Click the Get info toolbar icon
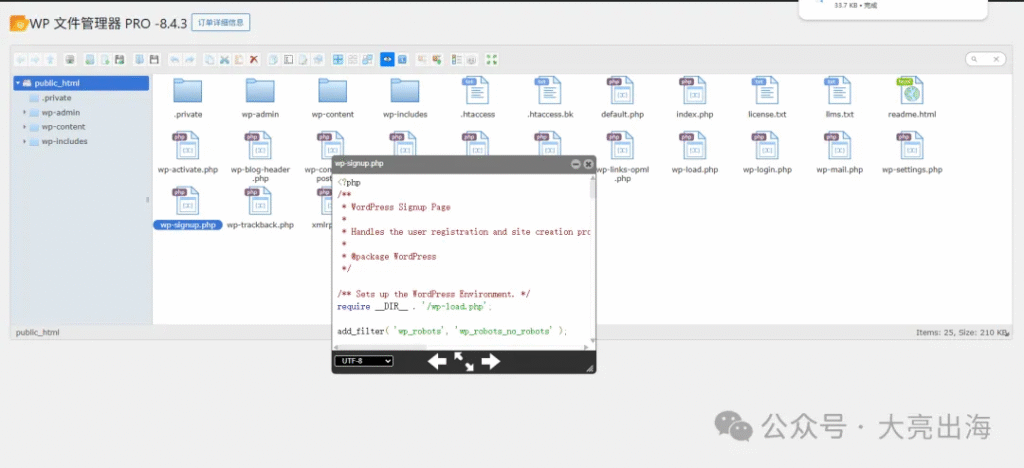 [x=402, y=59]
